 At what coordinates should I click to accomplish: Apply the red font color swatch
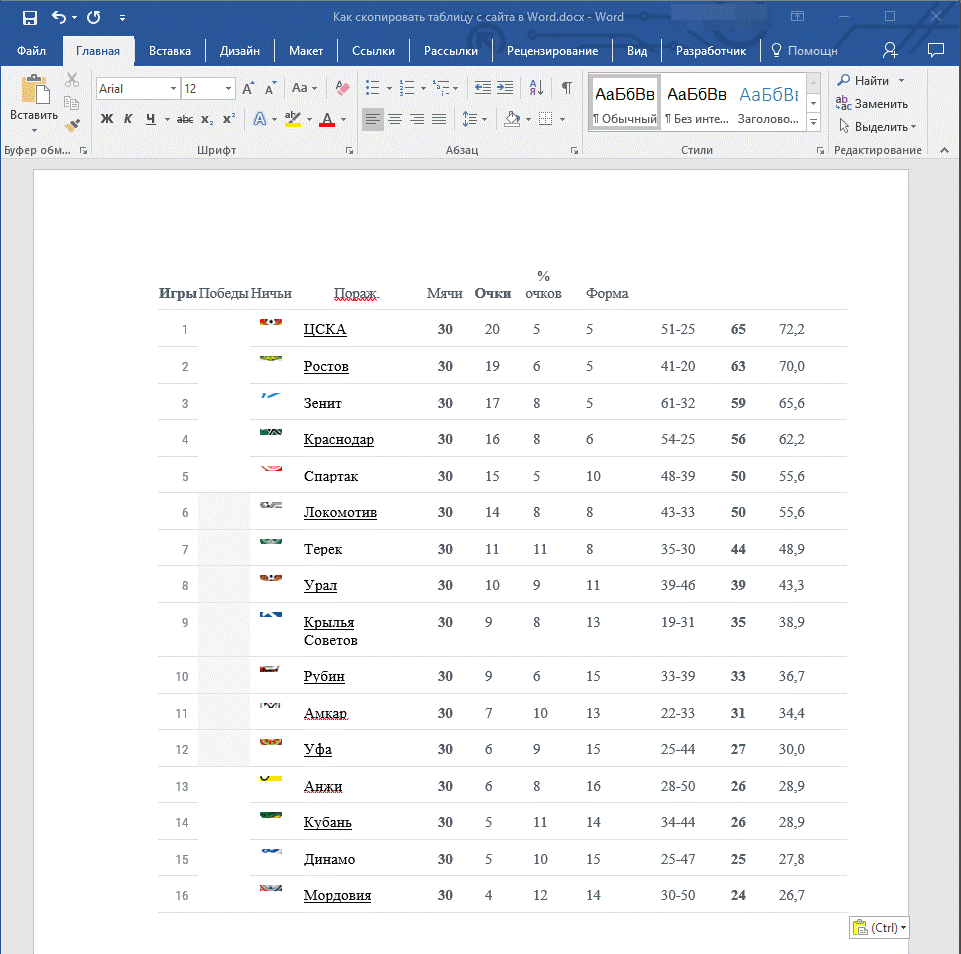click(x=327, y=119)
